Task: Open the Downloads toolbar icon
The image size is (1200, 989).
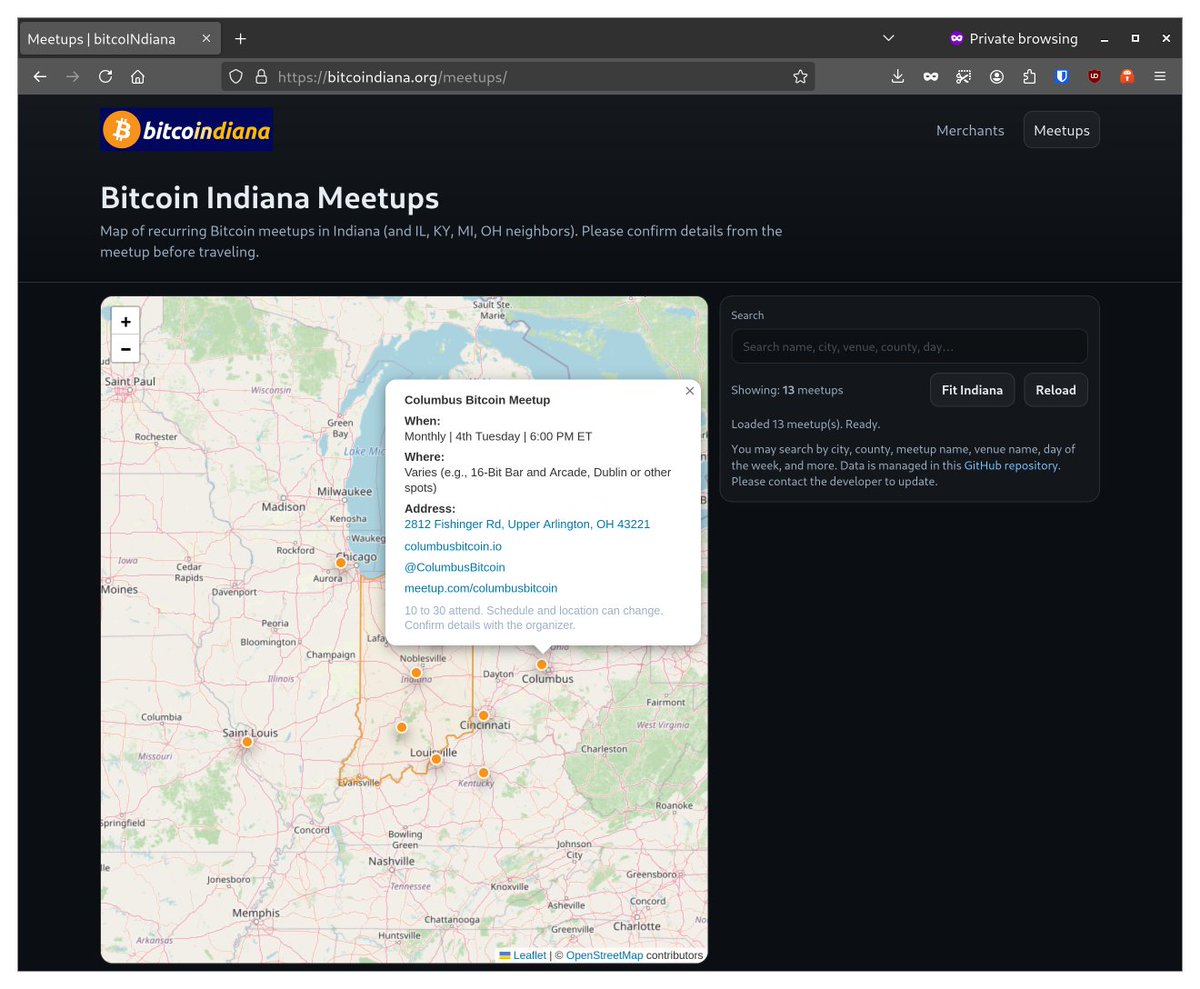Action: coord(898,76)
